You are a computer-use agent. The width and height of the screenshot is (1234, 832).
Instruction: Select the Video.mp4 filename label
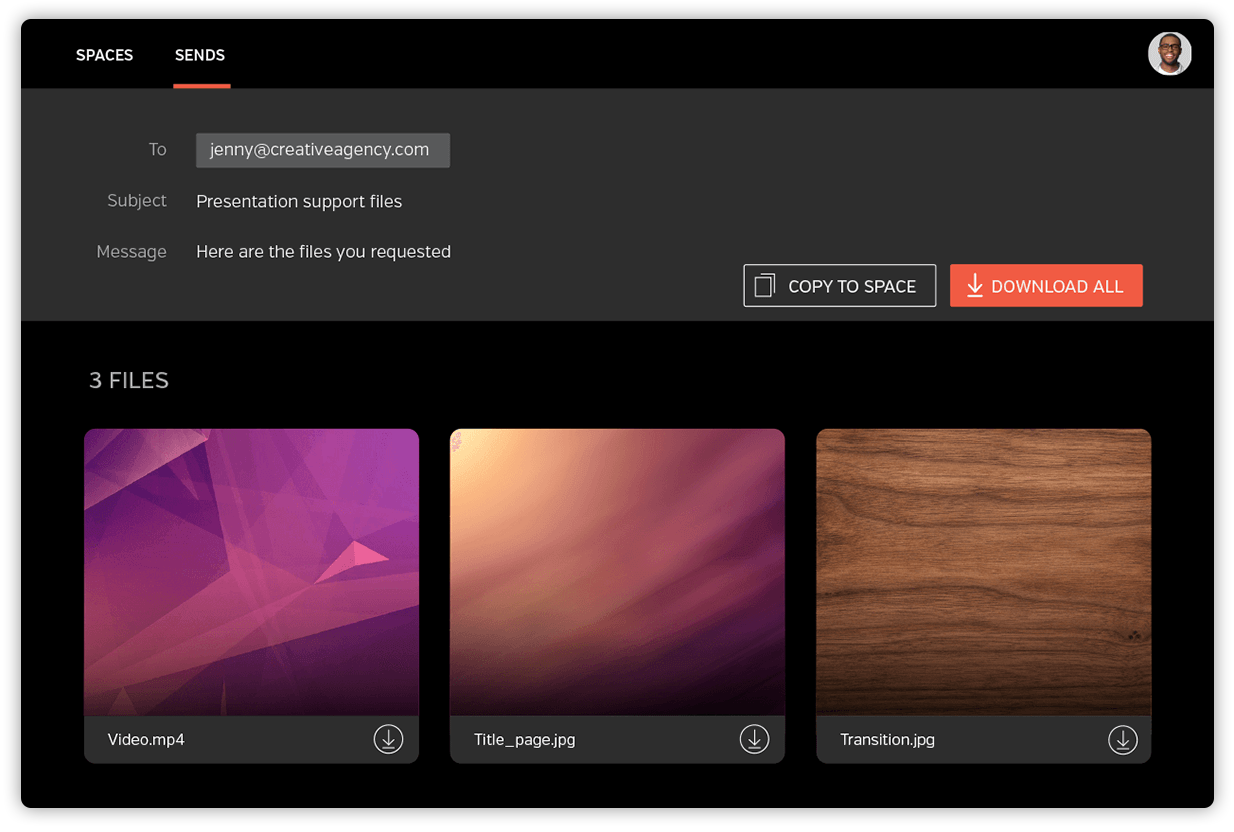[147, 740]
